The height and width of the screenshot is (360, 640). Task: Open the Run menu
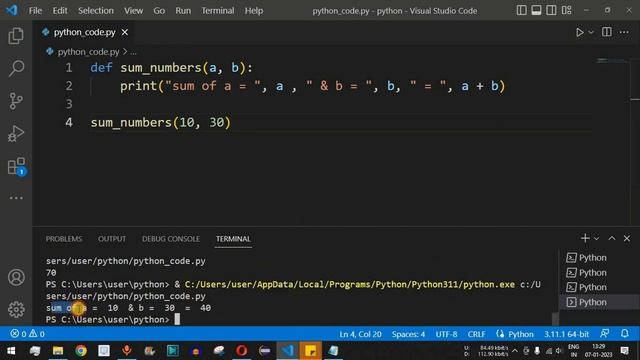(183, 11)
